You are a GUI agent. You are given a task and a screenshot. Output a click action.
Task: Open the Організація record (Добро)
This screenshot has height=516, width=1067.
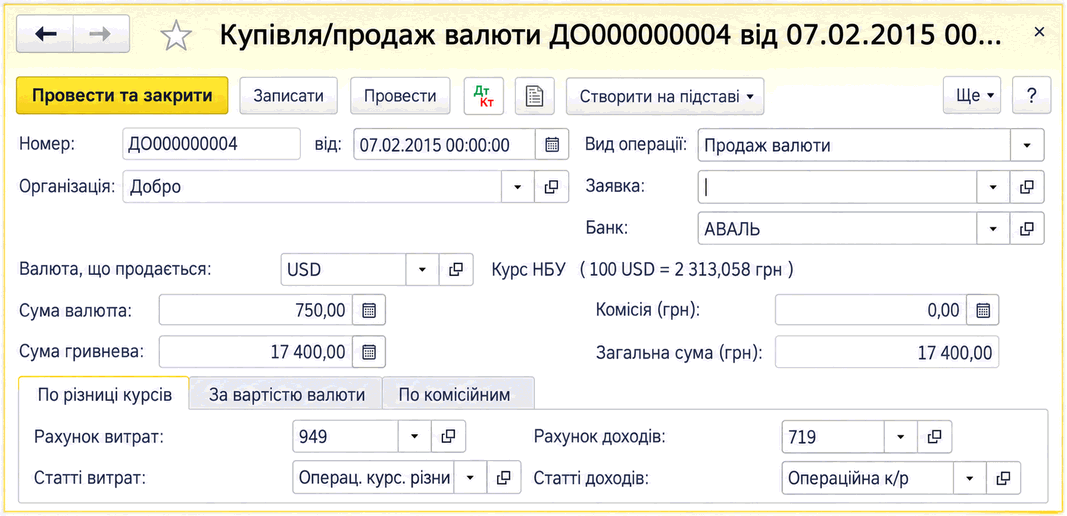[x=552, y=187]
